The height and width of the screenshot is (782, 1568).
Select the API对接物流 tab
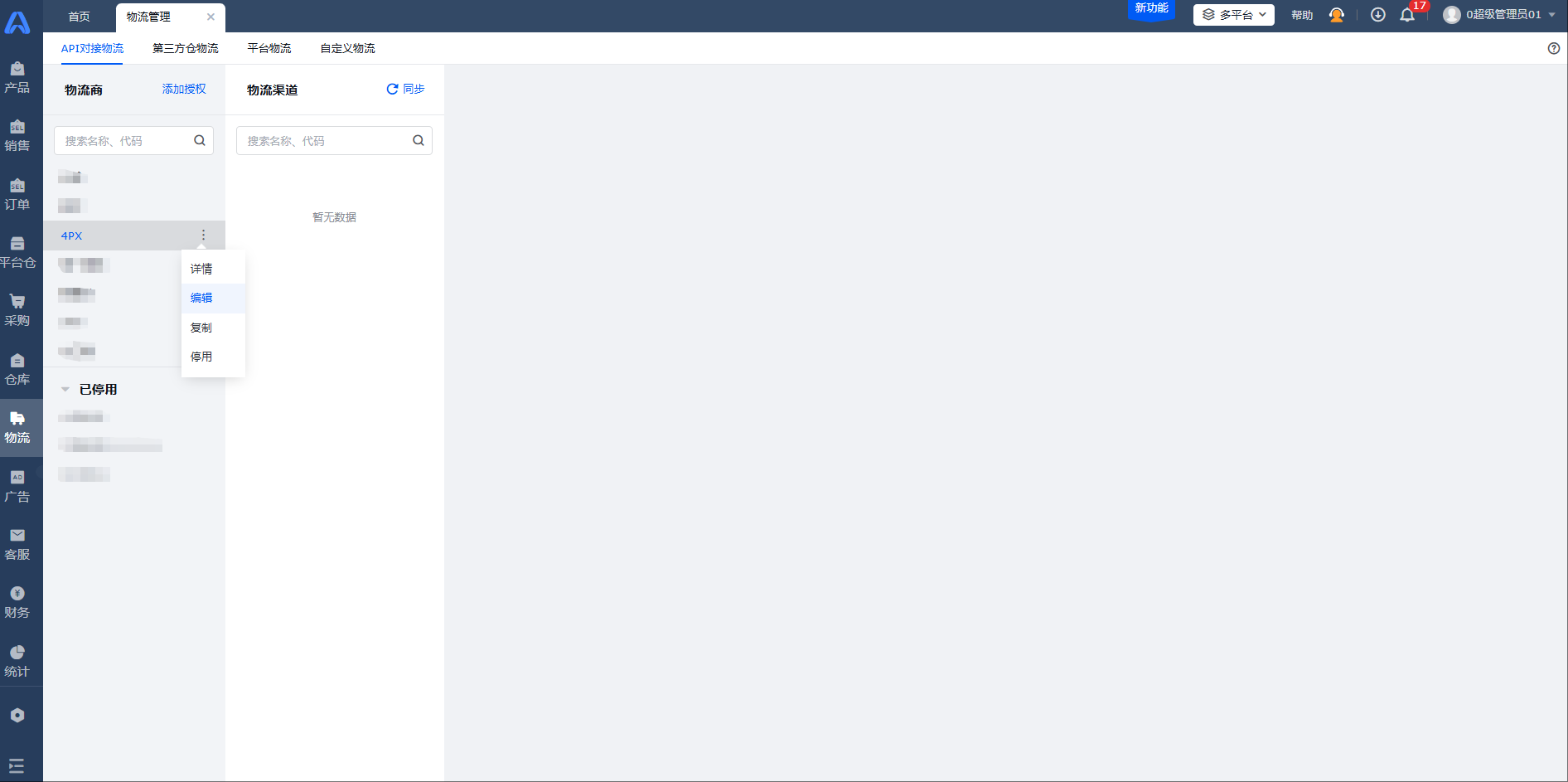point(92,48)
